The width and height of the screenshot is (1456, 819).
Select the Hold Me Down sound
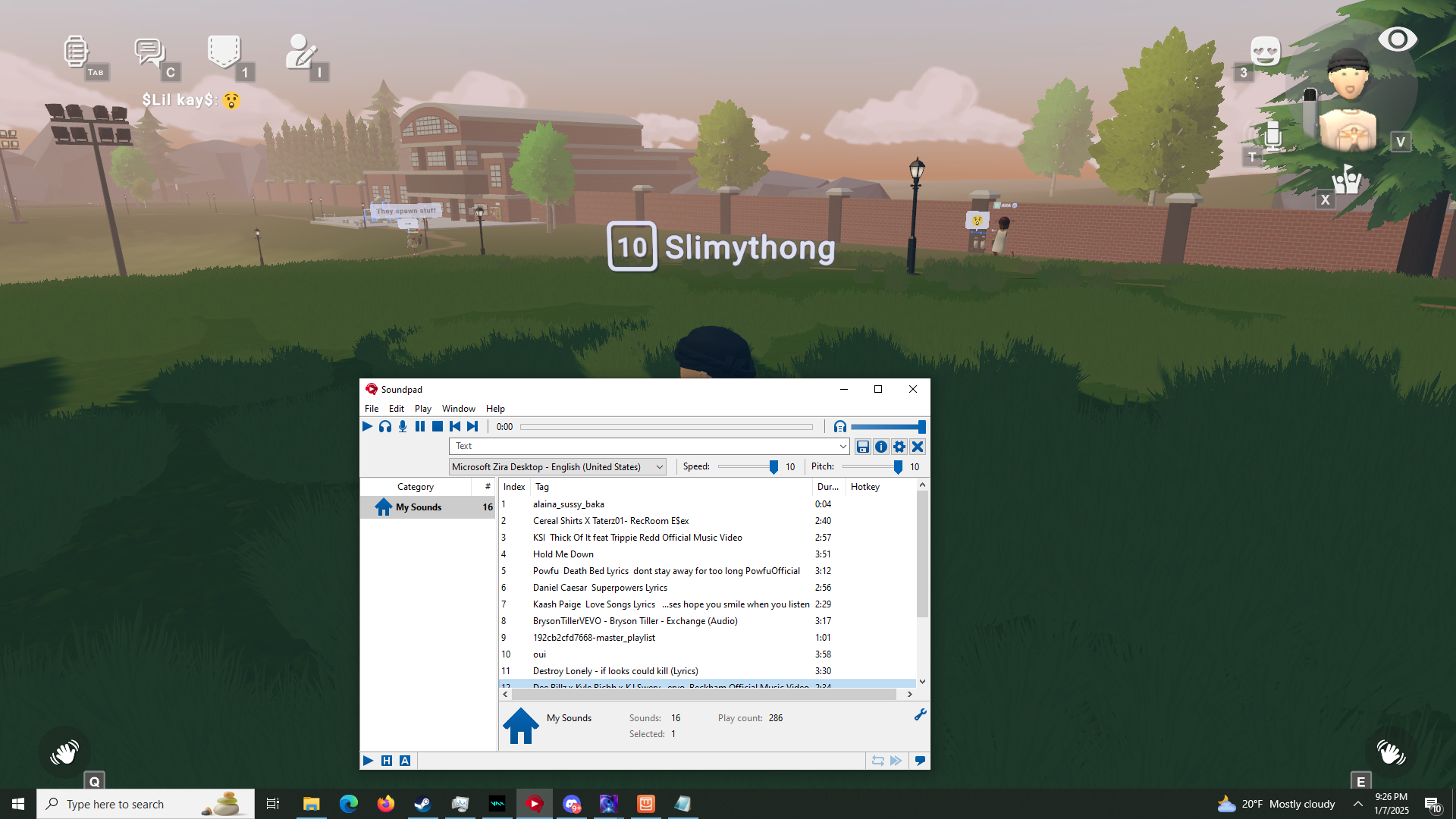(x=563, y=554)
